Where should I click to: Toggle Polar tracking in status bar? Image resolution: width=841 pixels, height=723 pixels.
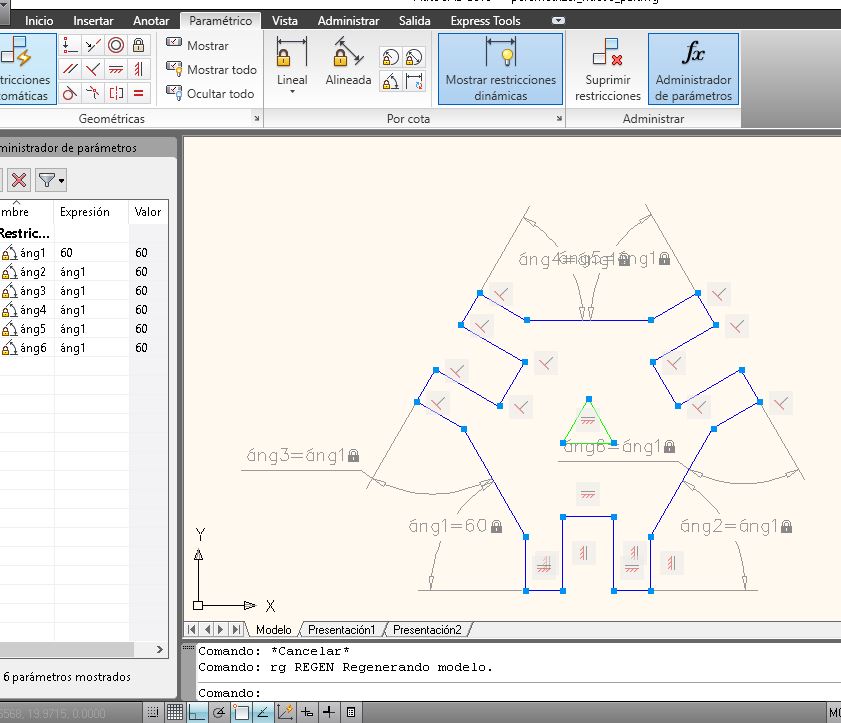pyautogui.click(x=219, y=712)
